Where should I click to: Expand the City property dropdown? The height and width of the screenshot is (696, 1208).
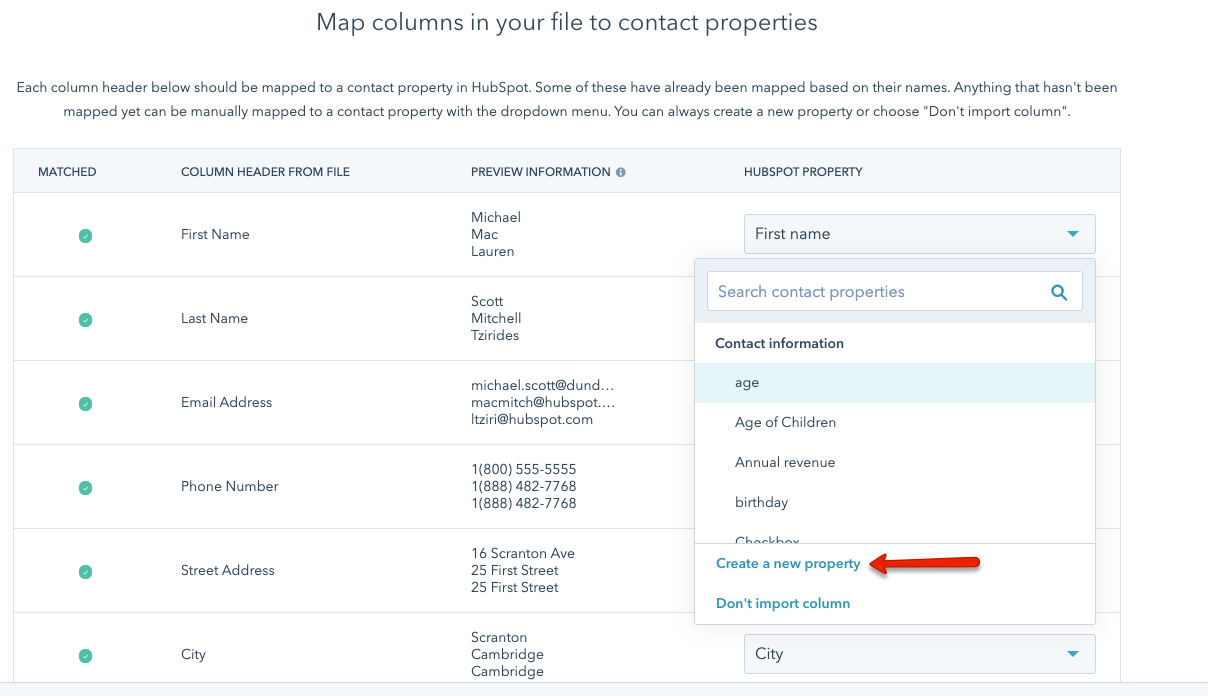(919, 654)
